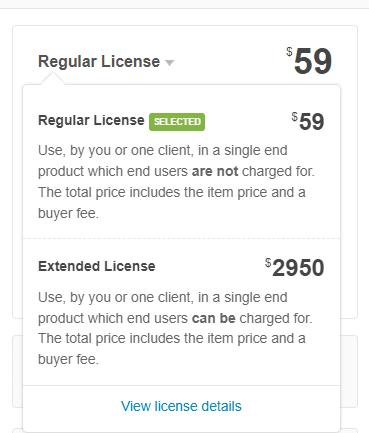Select the Regular License option title in the popup
Viewport: 369px width, 433px height.
[x=91, y=120]
